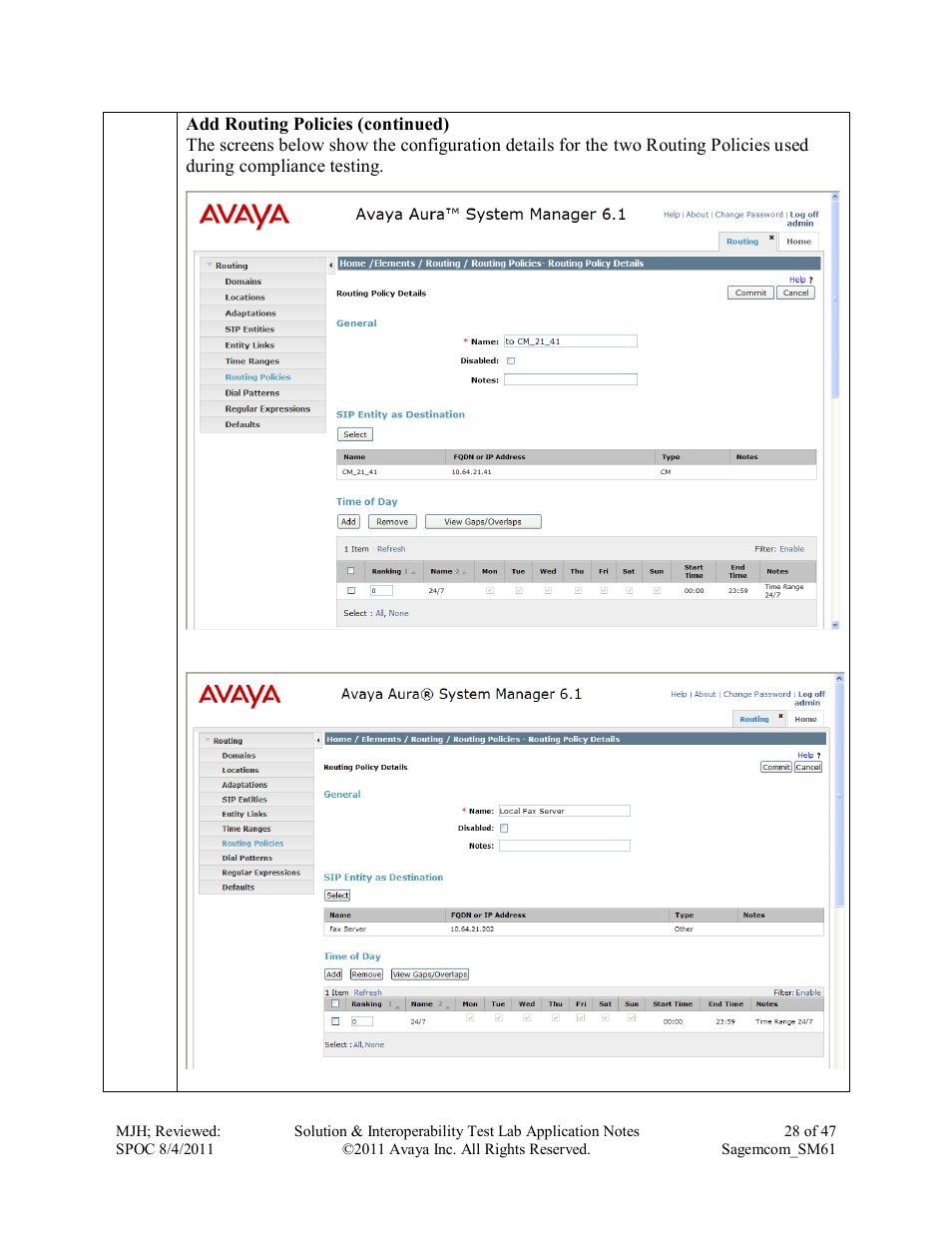Click Commit button in the Local Fax Server screenshot
952x1233 pixels.
(x=776, y=767)
